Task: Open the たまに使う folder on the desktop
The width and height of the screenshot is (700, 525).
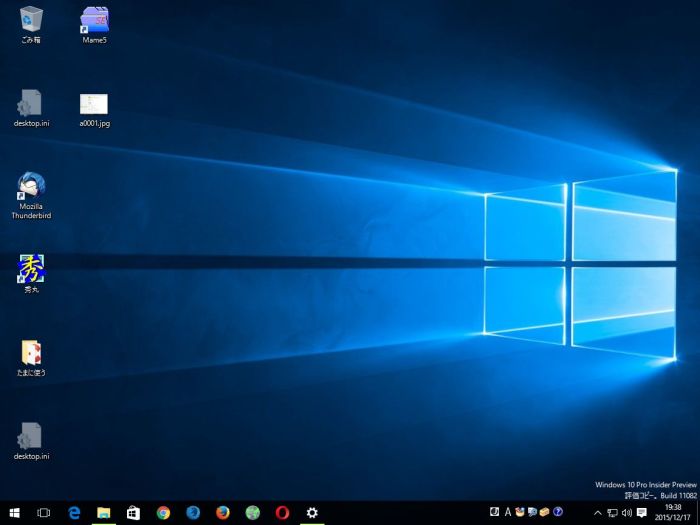Action: (31, 353)
